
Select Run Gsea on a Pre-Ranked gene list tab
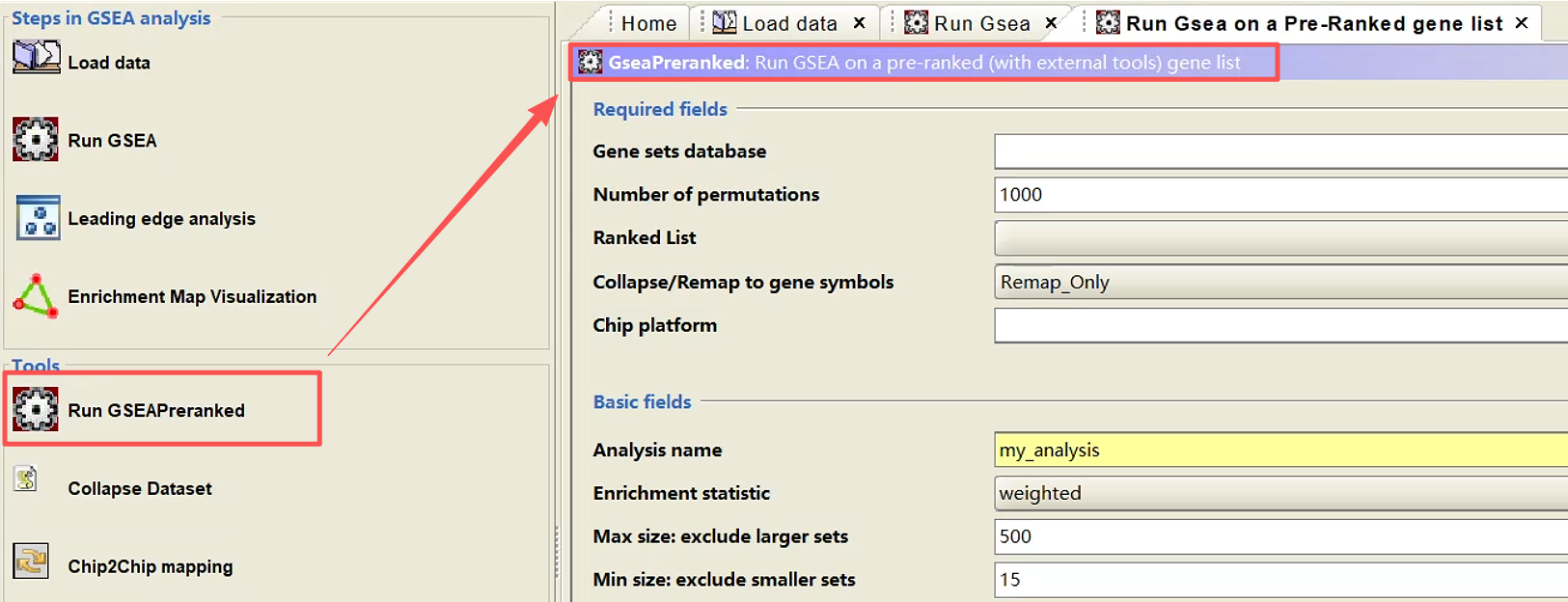[x=1314, y=23]
